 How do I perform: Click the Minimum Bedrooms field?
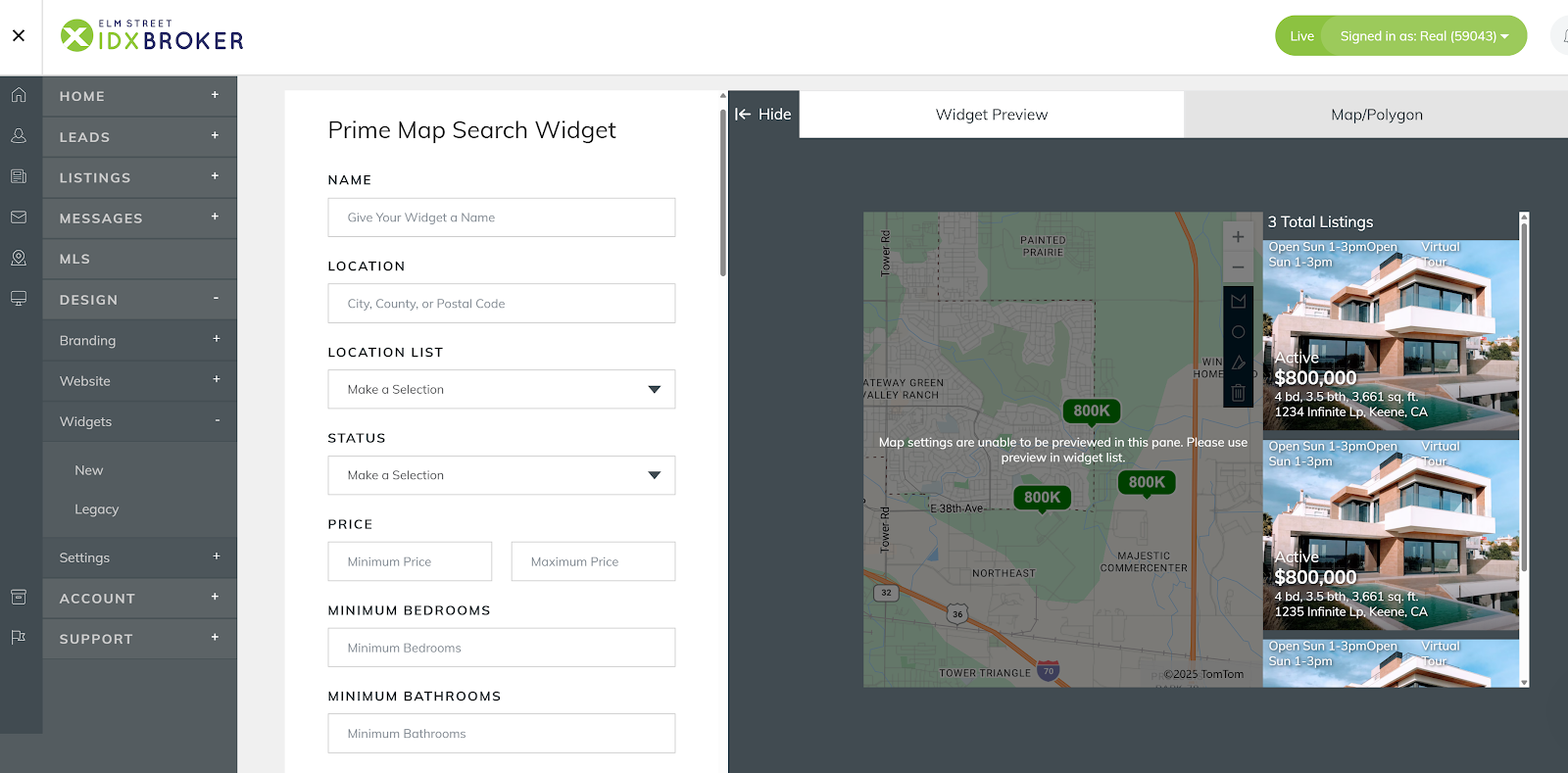click(x=501, y=648)
